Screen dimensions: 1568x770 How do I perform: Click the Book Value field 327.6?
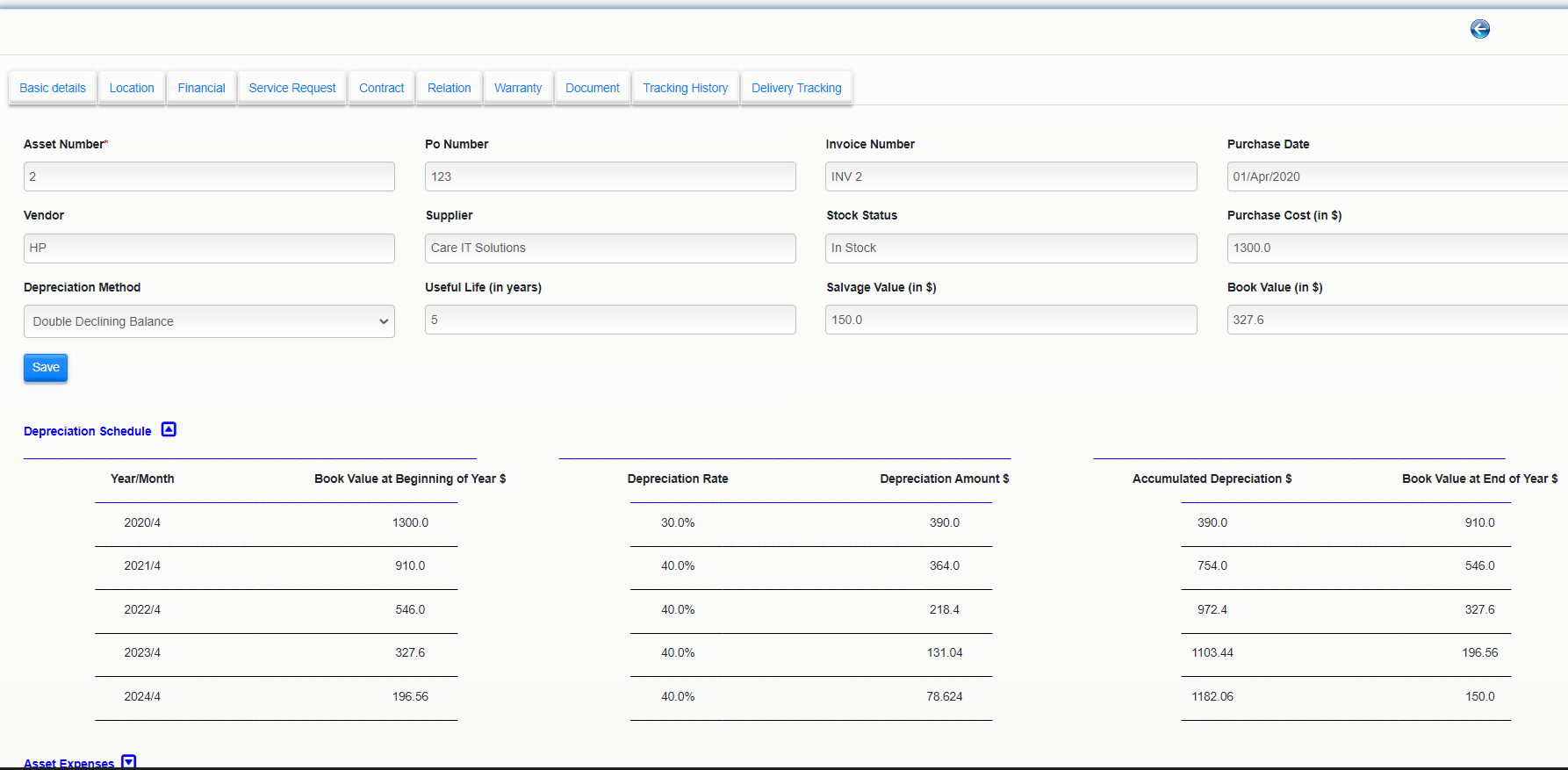click(1398, 320)
